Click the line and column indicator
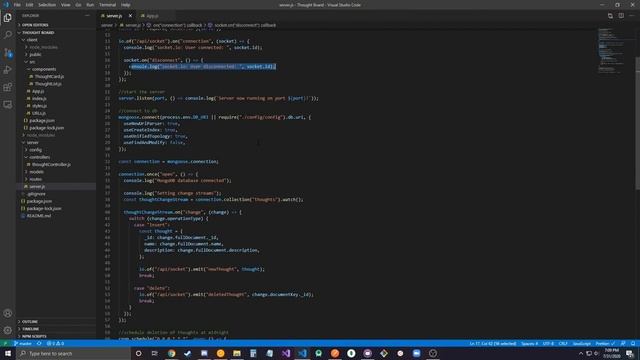The height and width of the screenshot is (360, 640). 493,344
